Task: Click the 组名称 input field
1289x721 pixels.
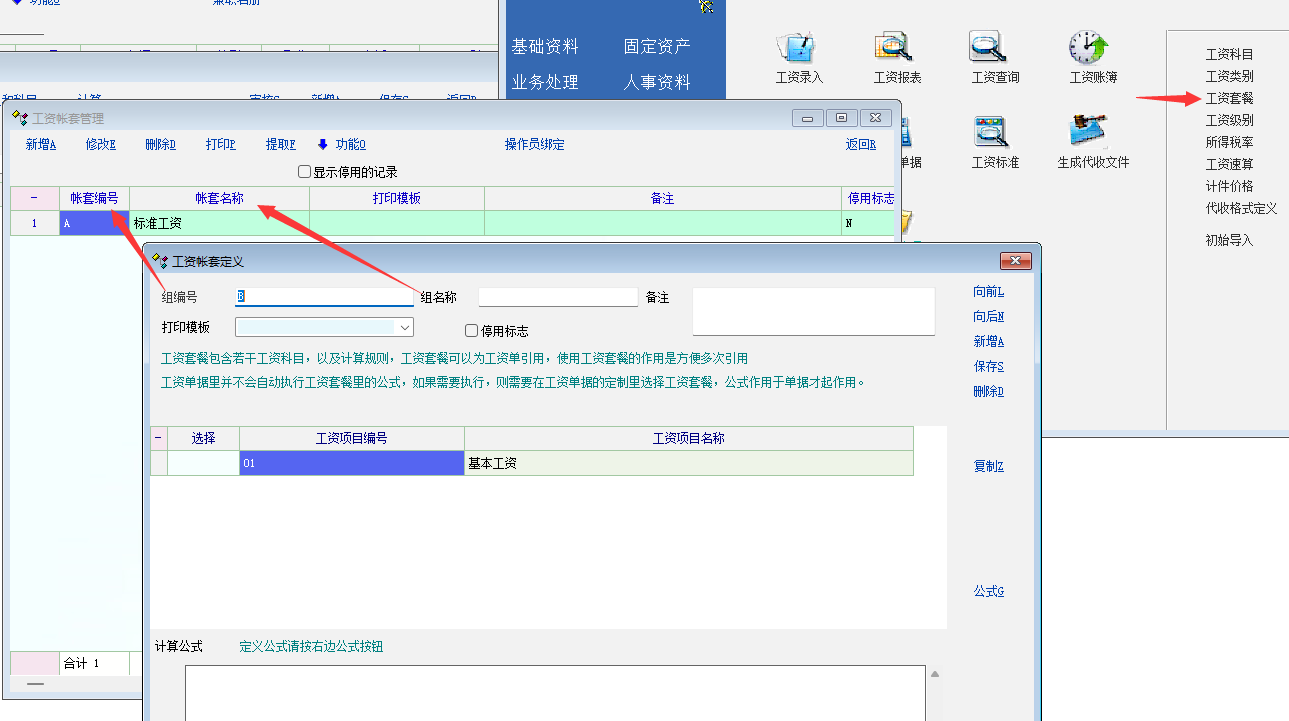Action: click(x=557, y=297)
